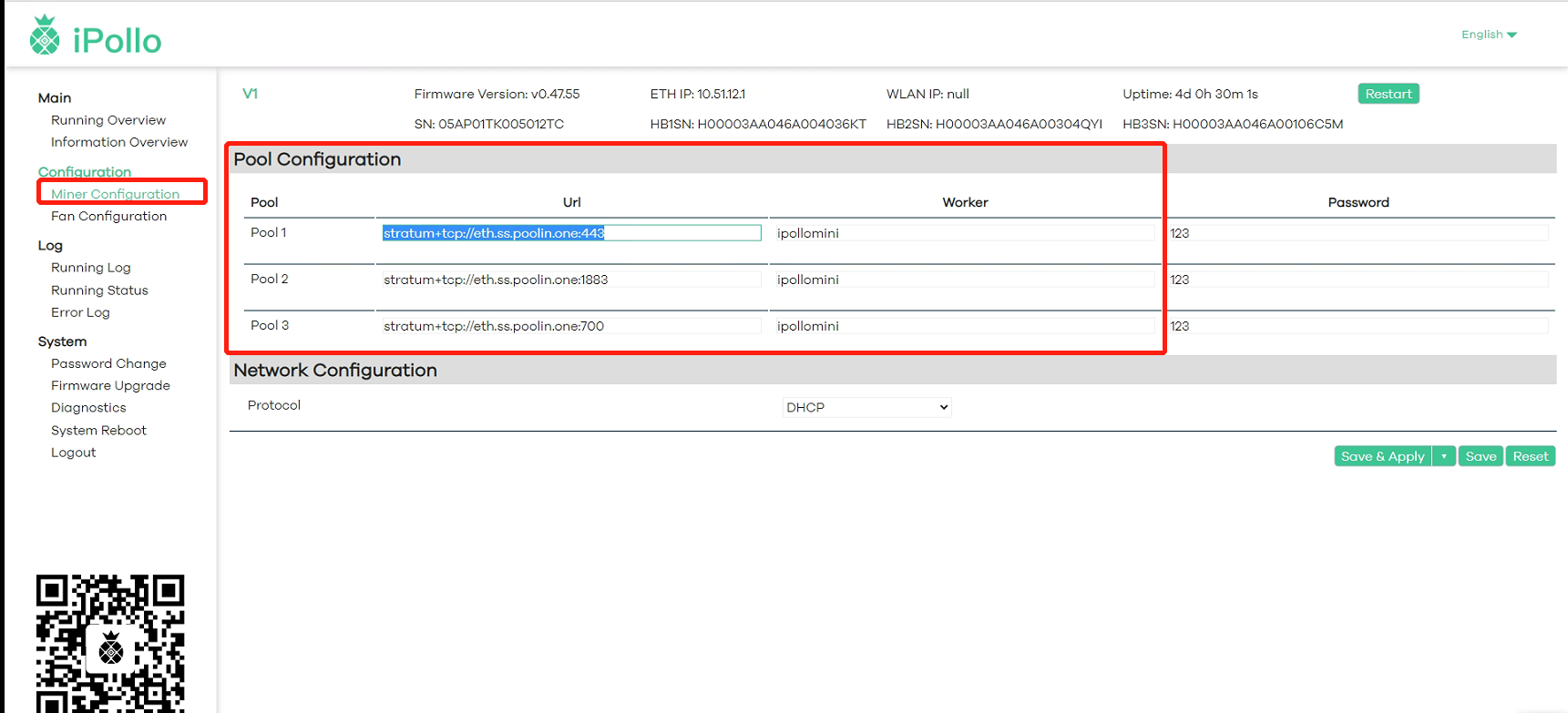Click the Reset button

point(1530,456)
